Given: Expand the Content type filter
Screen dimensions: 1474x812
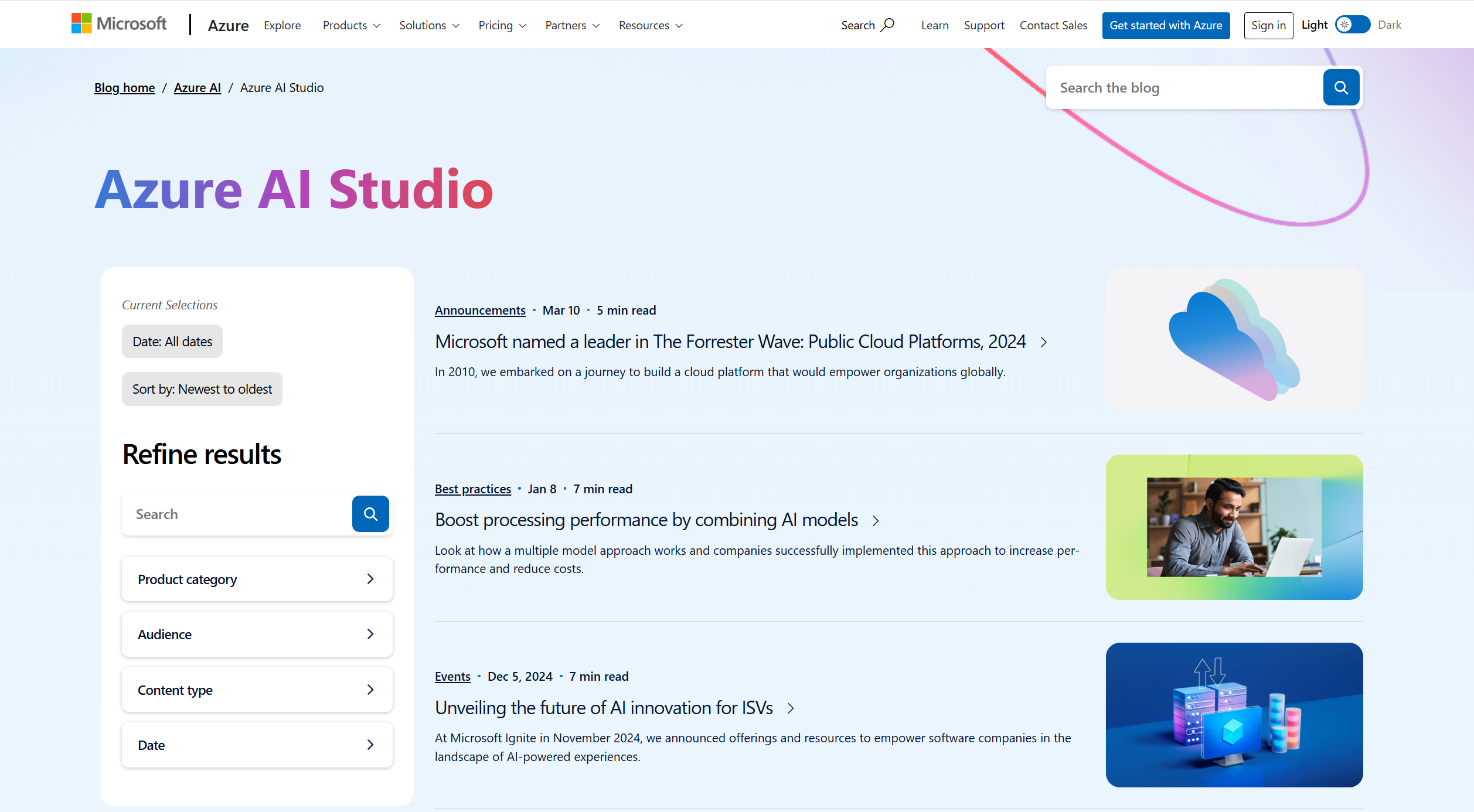Looking at the screenshot, I should 257,690.
